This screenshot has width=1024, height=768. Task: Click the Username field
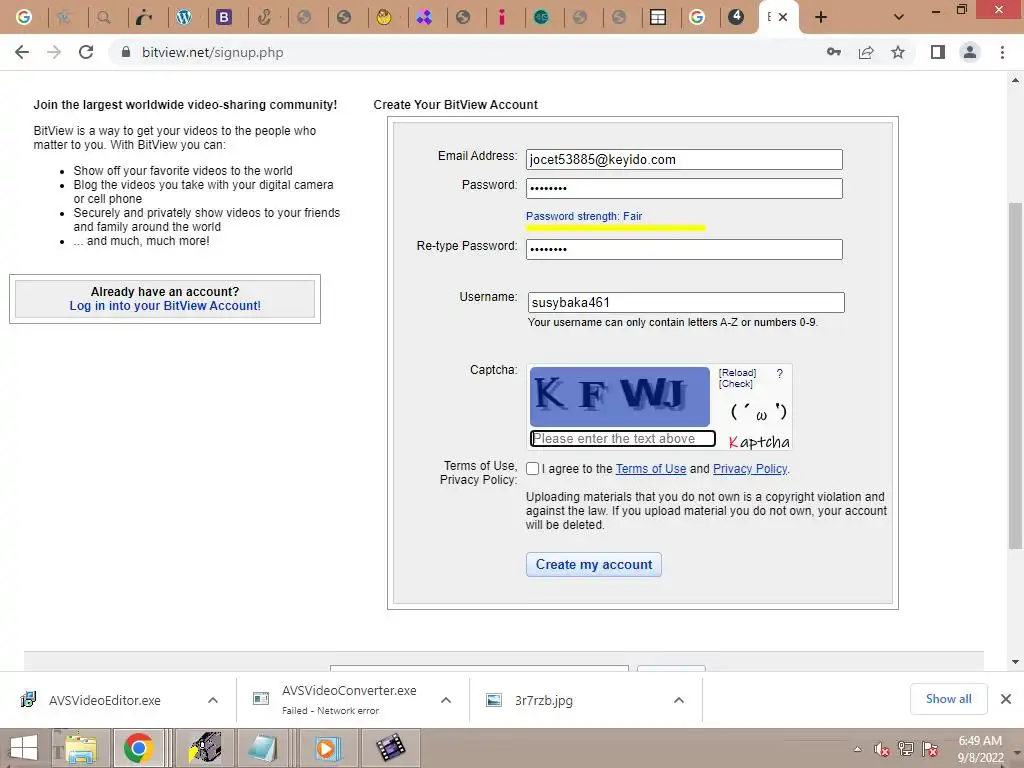click(686, 302)
